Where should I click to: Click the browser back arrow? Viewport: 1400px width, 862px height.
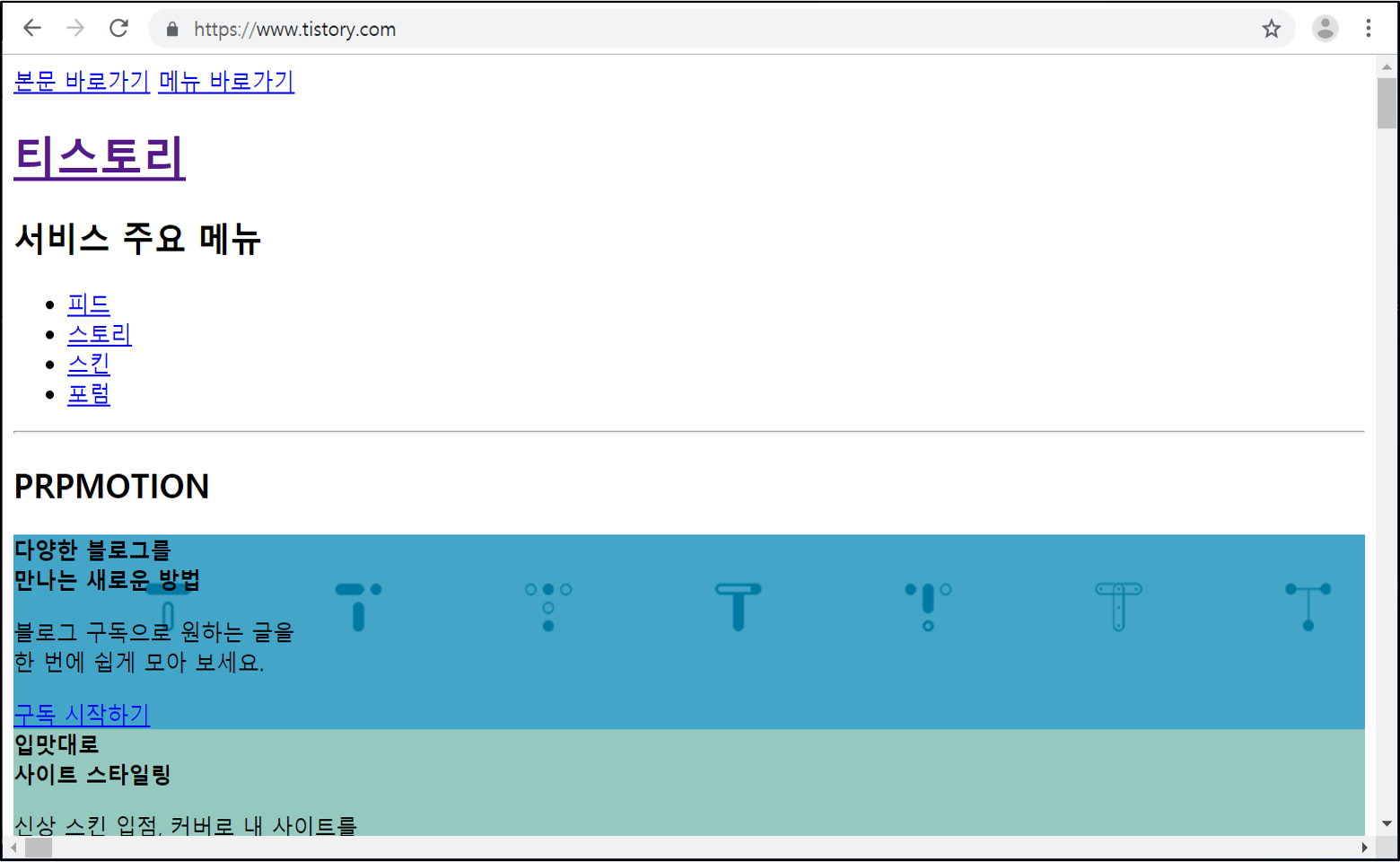(32, 29)
